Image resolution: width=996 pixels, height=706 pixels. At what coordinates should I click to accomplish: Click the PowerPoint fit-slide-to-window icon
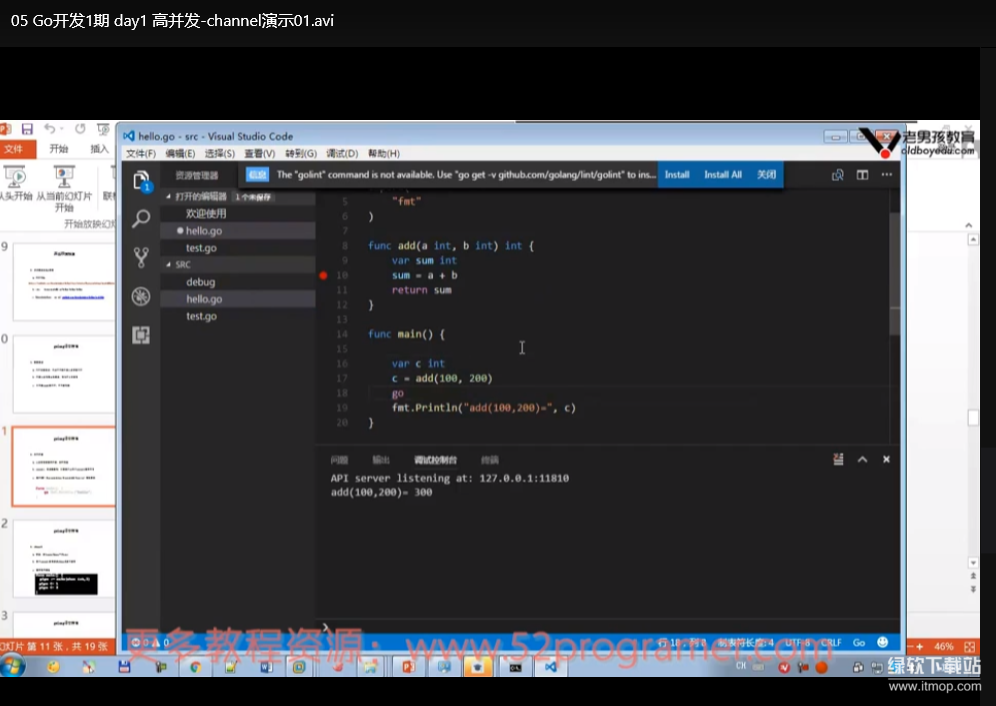click(x=969, y=646)
